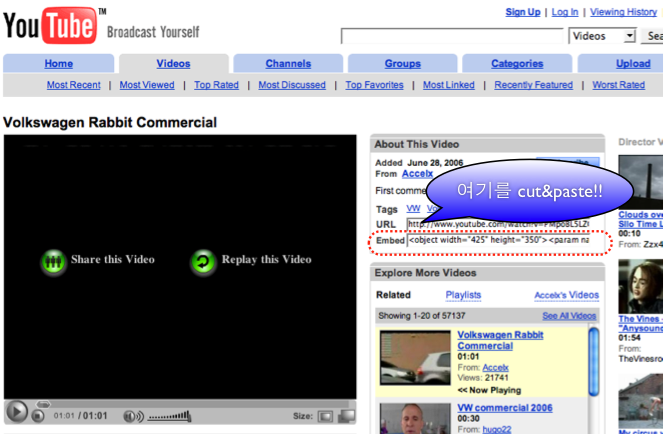The height and width of the screenshot is (434, 672).
Task: Open VW commercial 2006 link
Action: click(x=505, y=408)
